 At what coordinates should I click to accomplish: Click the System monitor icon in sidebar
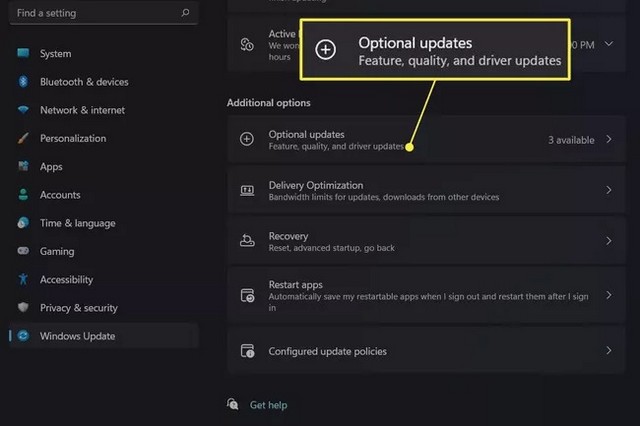pyautogui.click(x=23, y=53)
